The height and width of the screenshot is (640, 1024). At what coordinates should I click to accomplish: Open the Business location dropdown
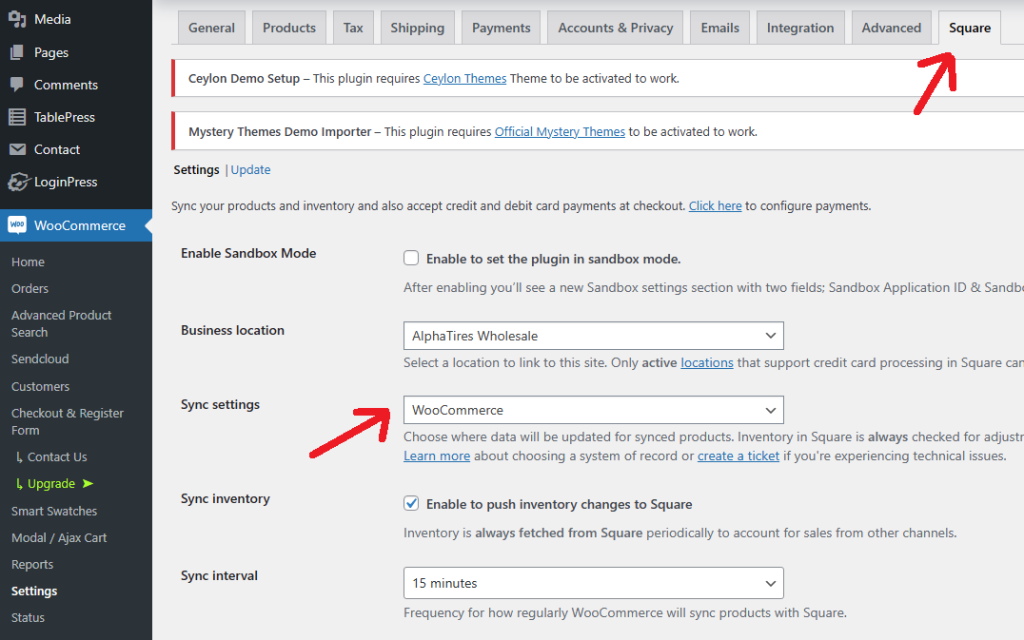(593, 336)
